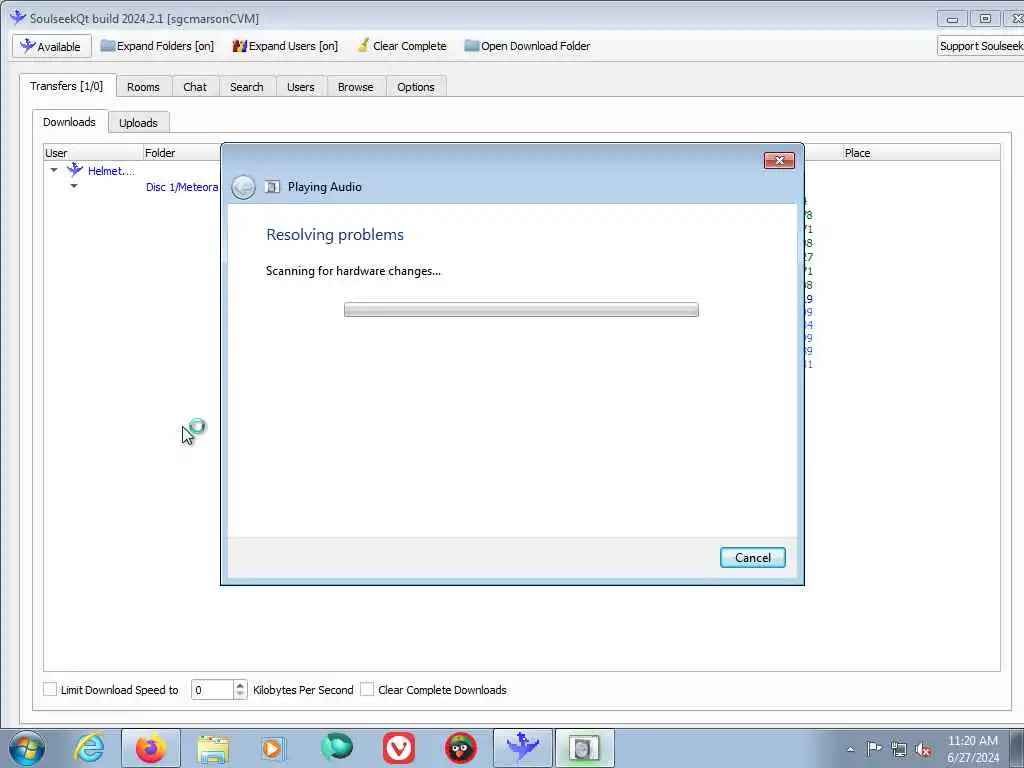Click the Playing Audio title icon
The width and height of the screenshot is (1024, 768).
point(272,187)
